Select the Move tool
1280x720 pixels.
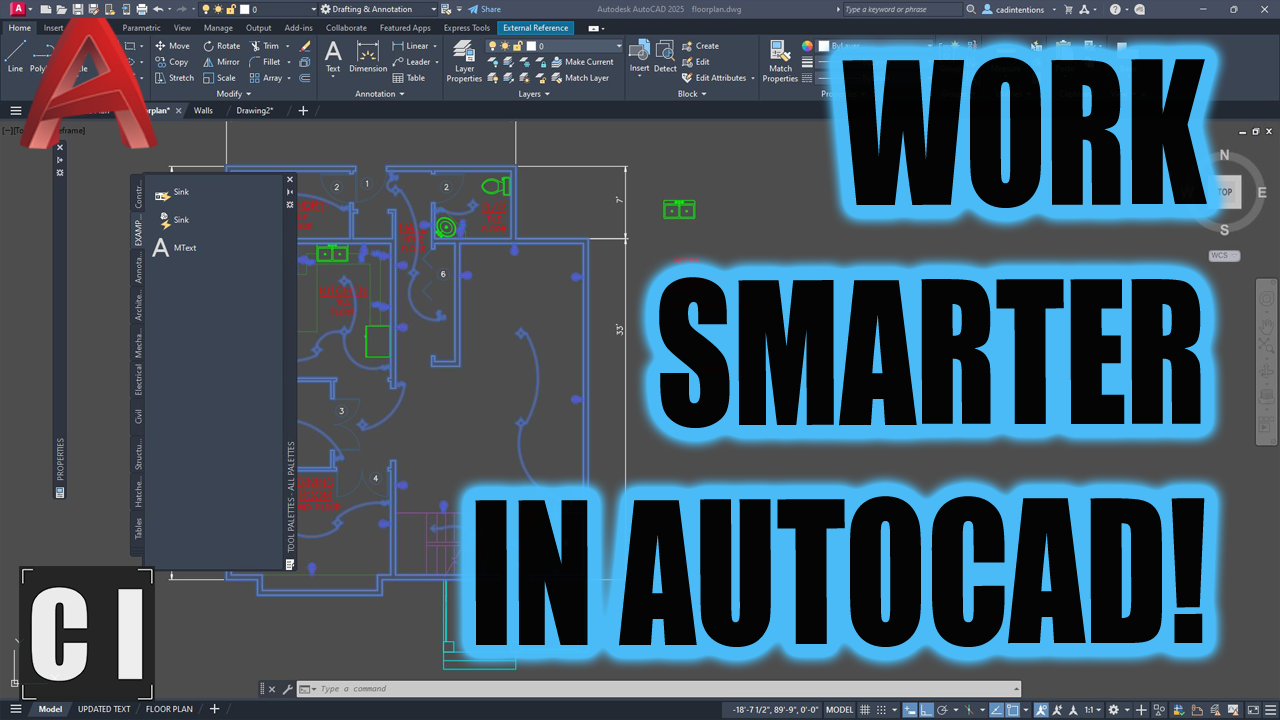tap(172, 46)
